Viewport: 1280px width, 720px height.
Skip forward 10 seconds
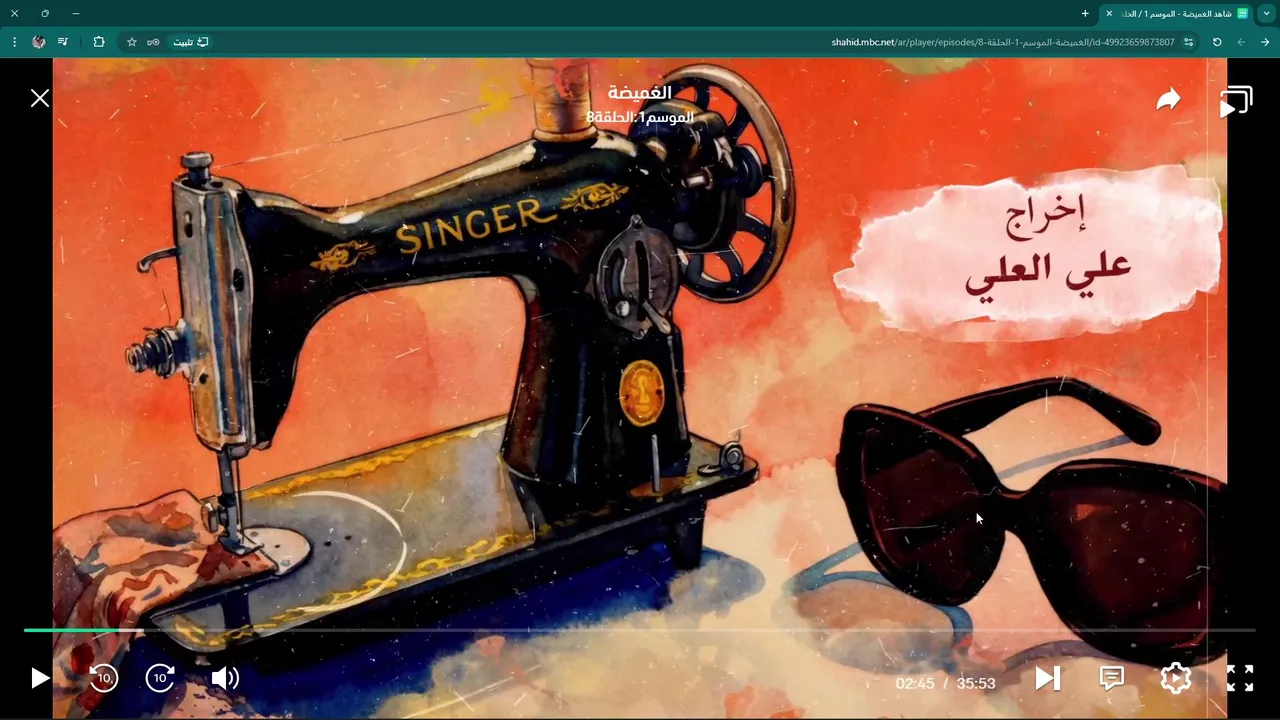coord(161,678)
